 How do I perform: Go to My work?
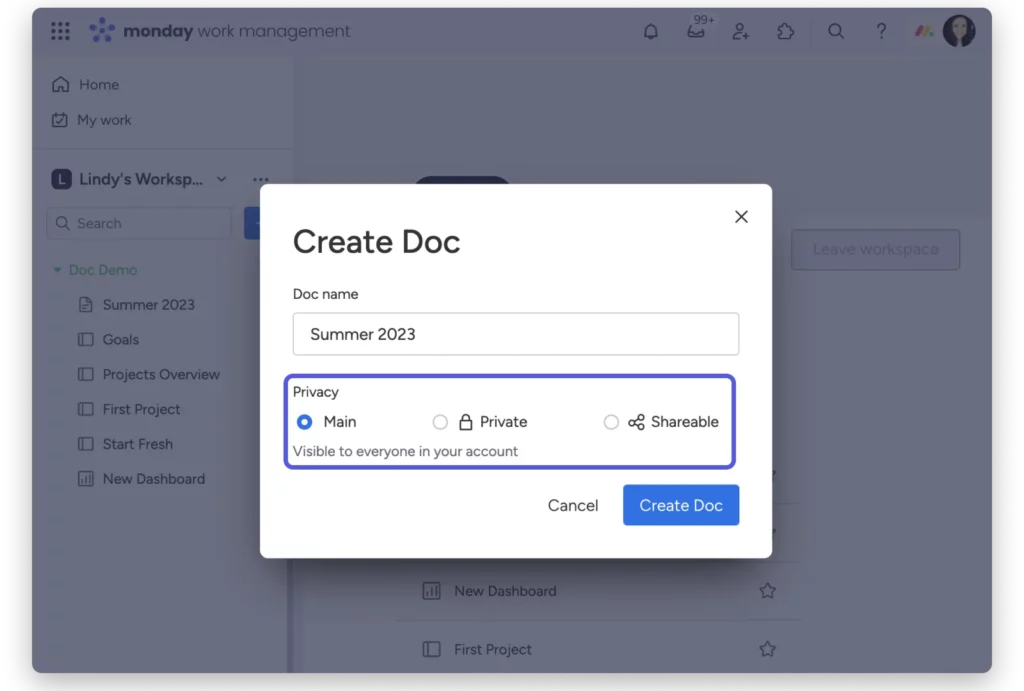[x=103, y=119]
